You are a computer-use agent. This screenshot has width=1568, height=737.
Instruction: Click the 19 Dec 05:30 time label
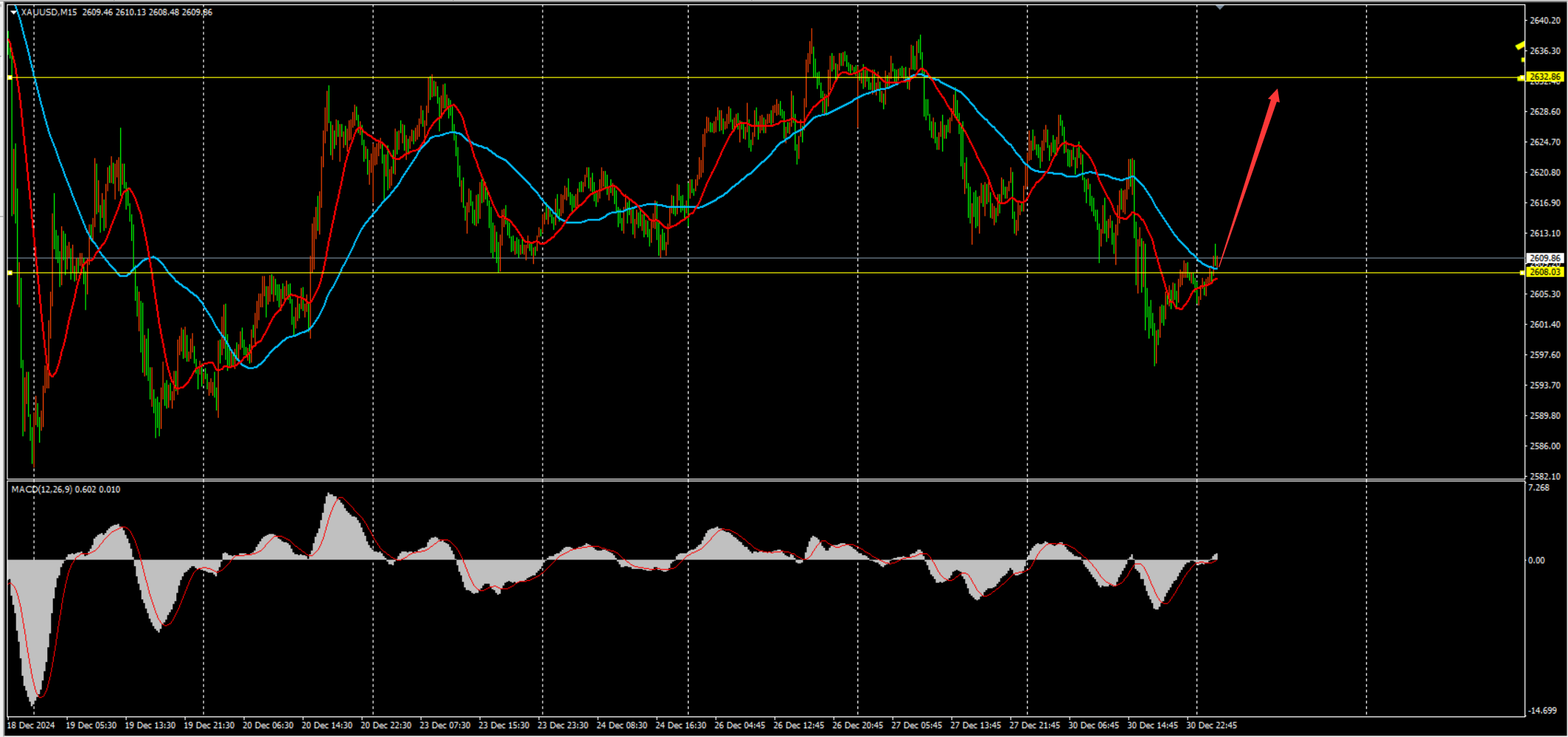pyautogui.click(x=91, y=725)
